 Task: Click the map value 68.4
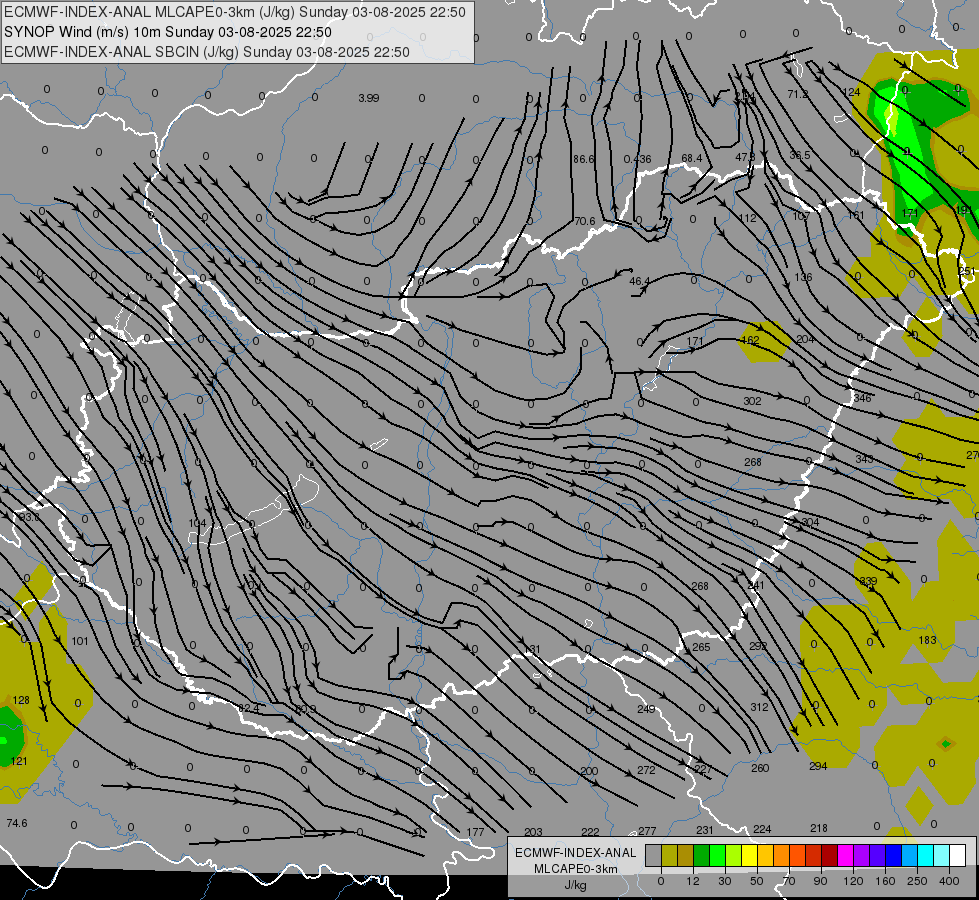click(x=691, y=159)
